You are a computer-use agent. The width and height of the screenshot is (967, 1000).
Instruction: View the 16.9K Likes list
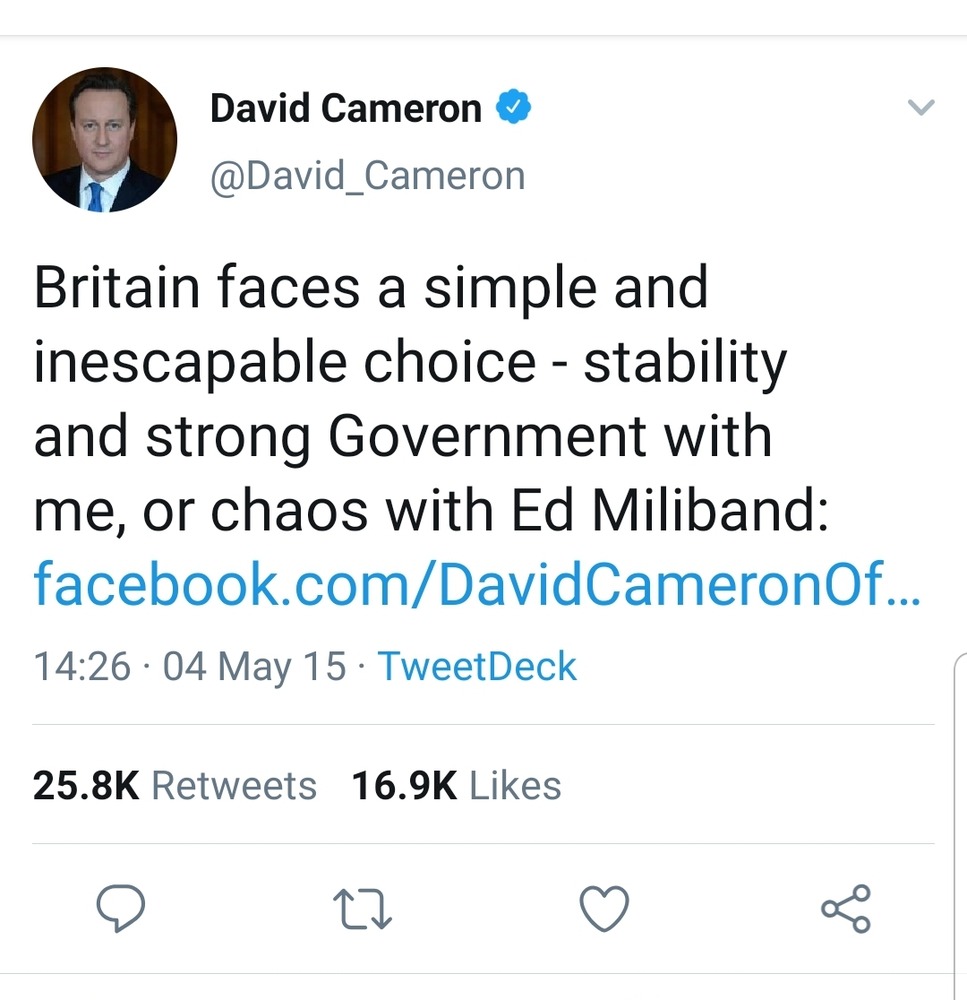point(456,785)
